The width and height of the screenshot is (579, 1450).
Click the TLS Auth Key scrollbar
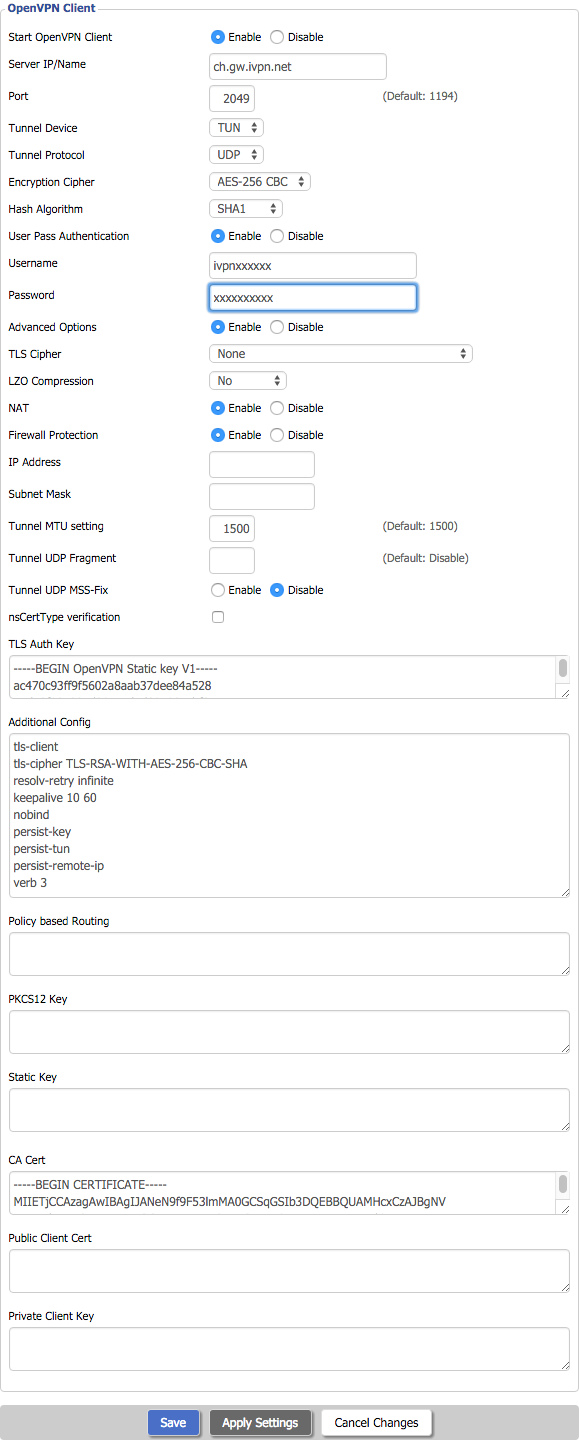[563, 668]
